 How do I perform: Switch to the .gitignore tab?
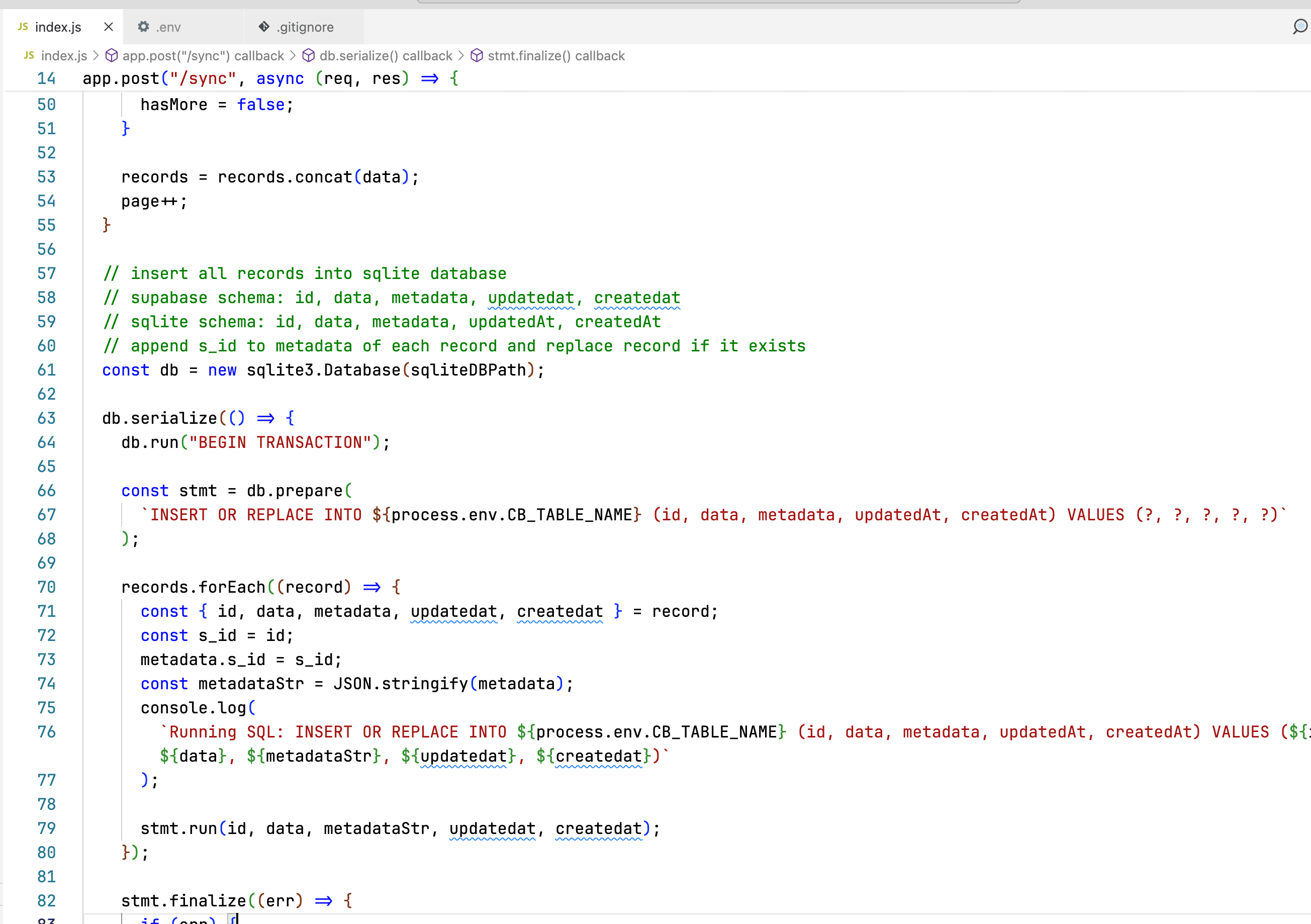(305, 27)
